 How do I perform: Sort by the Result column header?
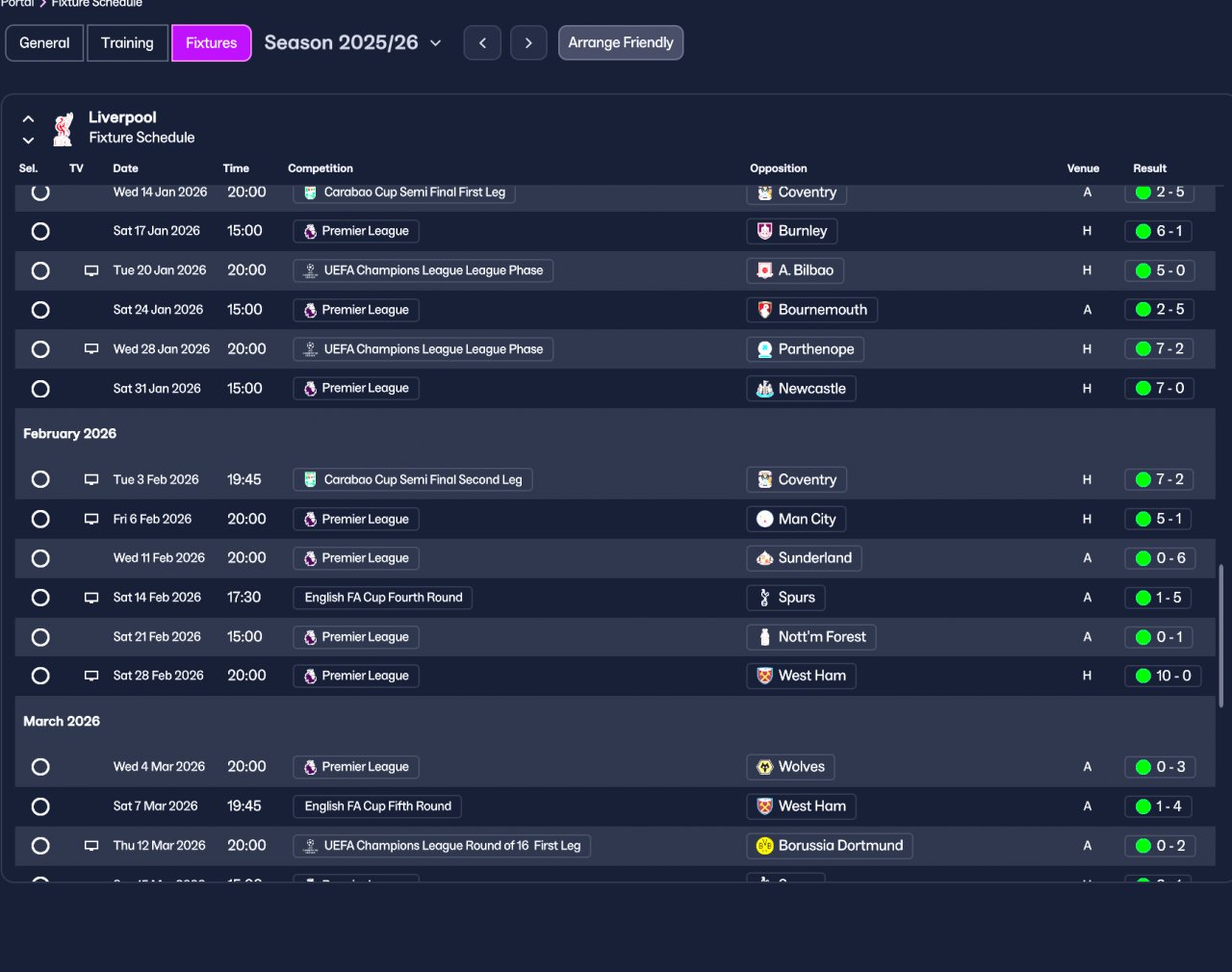tap(1149, 168)
